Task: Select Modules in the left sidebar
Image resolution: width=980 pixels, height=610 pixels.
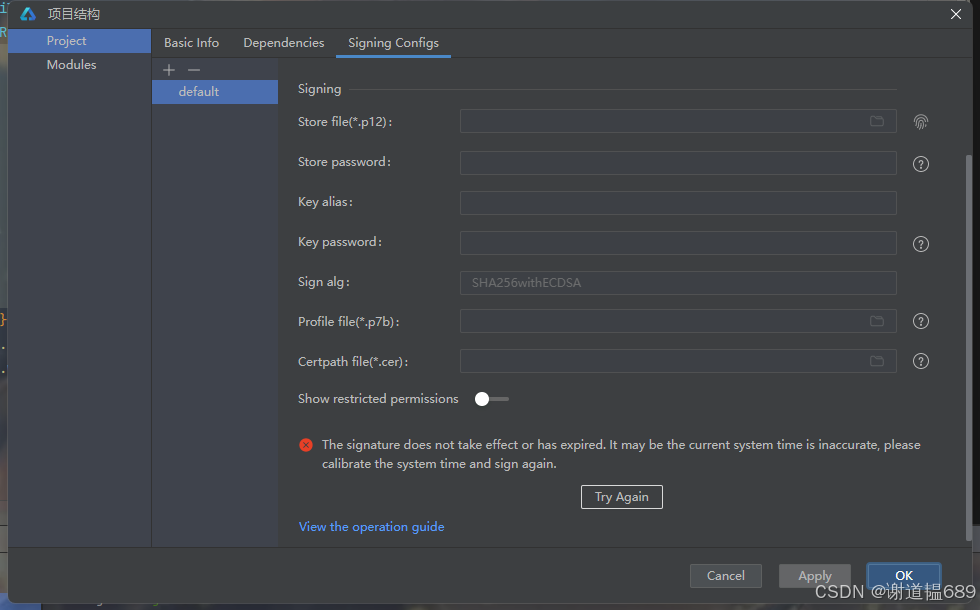Action: pyautogui.click(x=71, y=65)
